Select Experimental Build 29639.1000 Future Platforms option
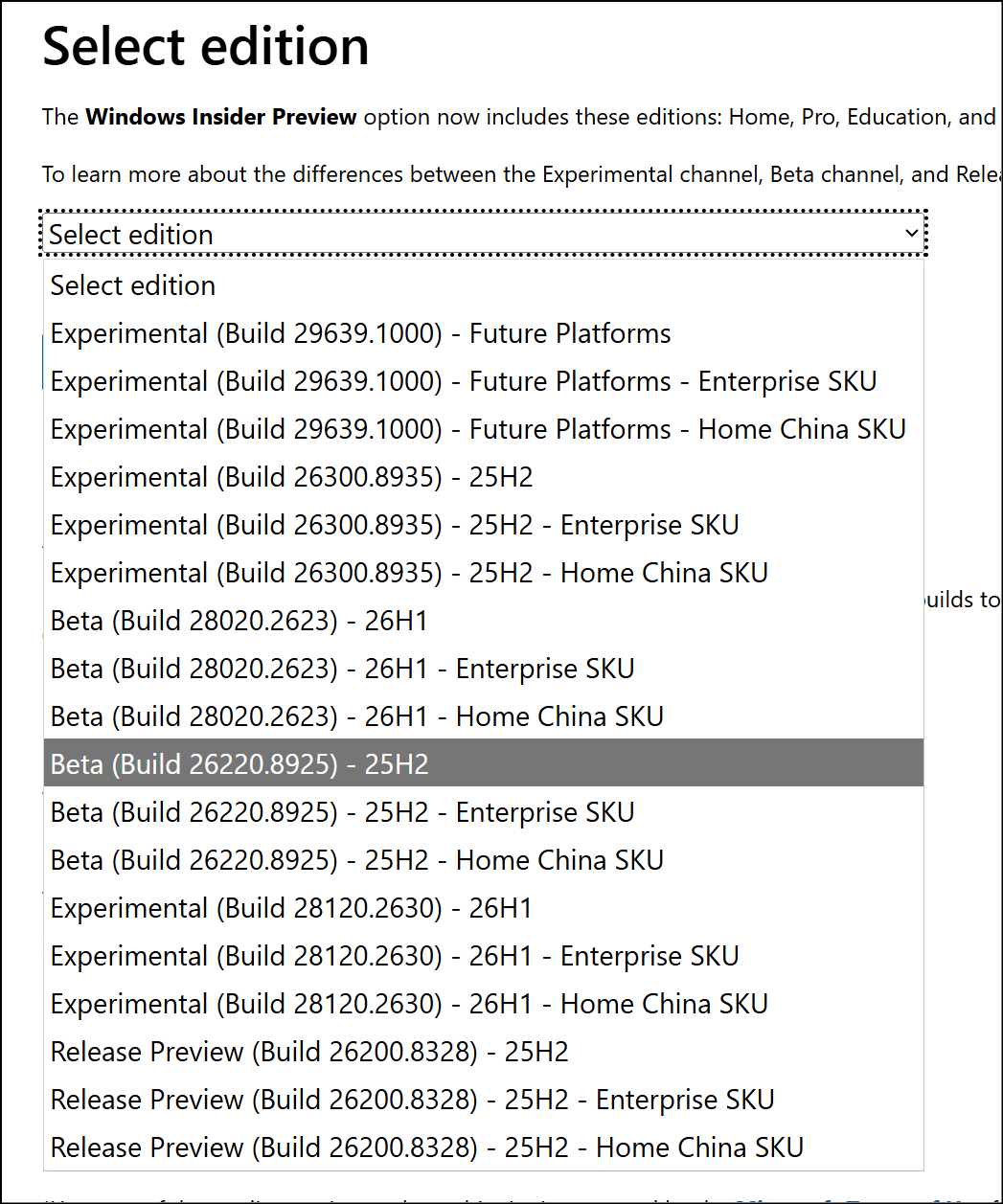This screenshot has width=1003, height=1204. click(484, 333)
